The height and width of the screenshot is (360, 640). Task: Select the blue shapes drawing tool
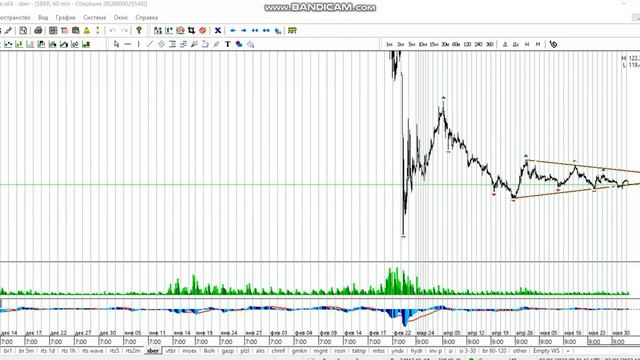pos(239,44)
